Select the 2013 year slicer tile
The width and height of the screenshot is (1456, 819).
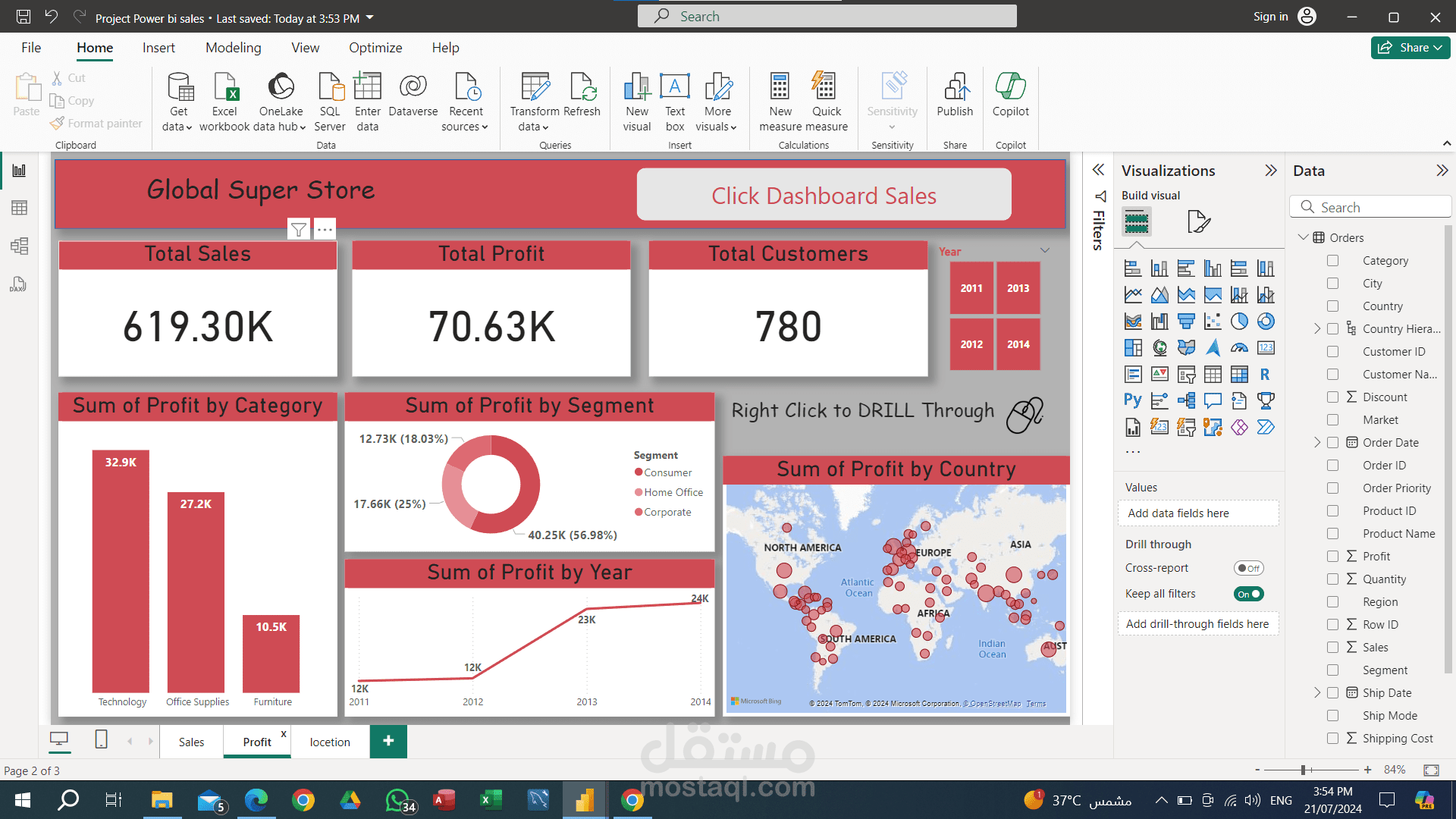[x=1018, y=288]
